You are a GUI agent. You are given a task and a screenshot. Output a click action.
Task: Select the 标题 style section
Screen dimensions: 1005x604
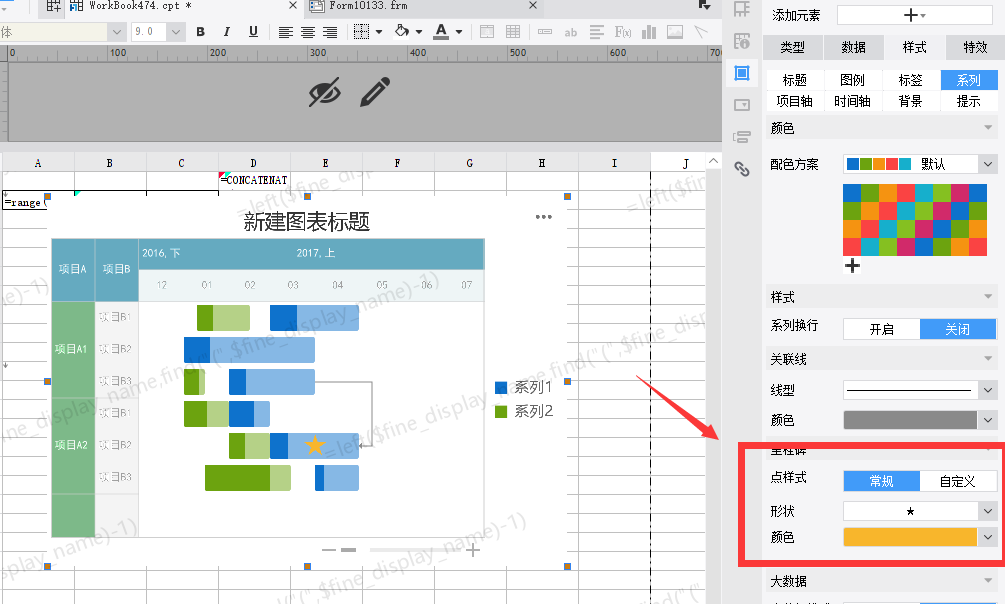795,80
